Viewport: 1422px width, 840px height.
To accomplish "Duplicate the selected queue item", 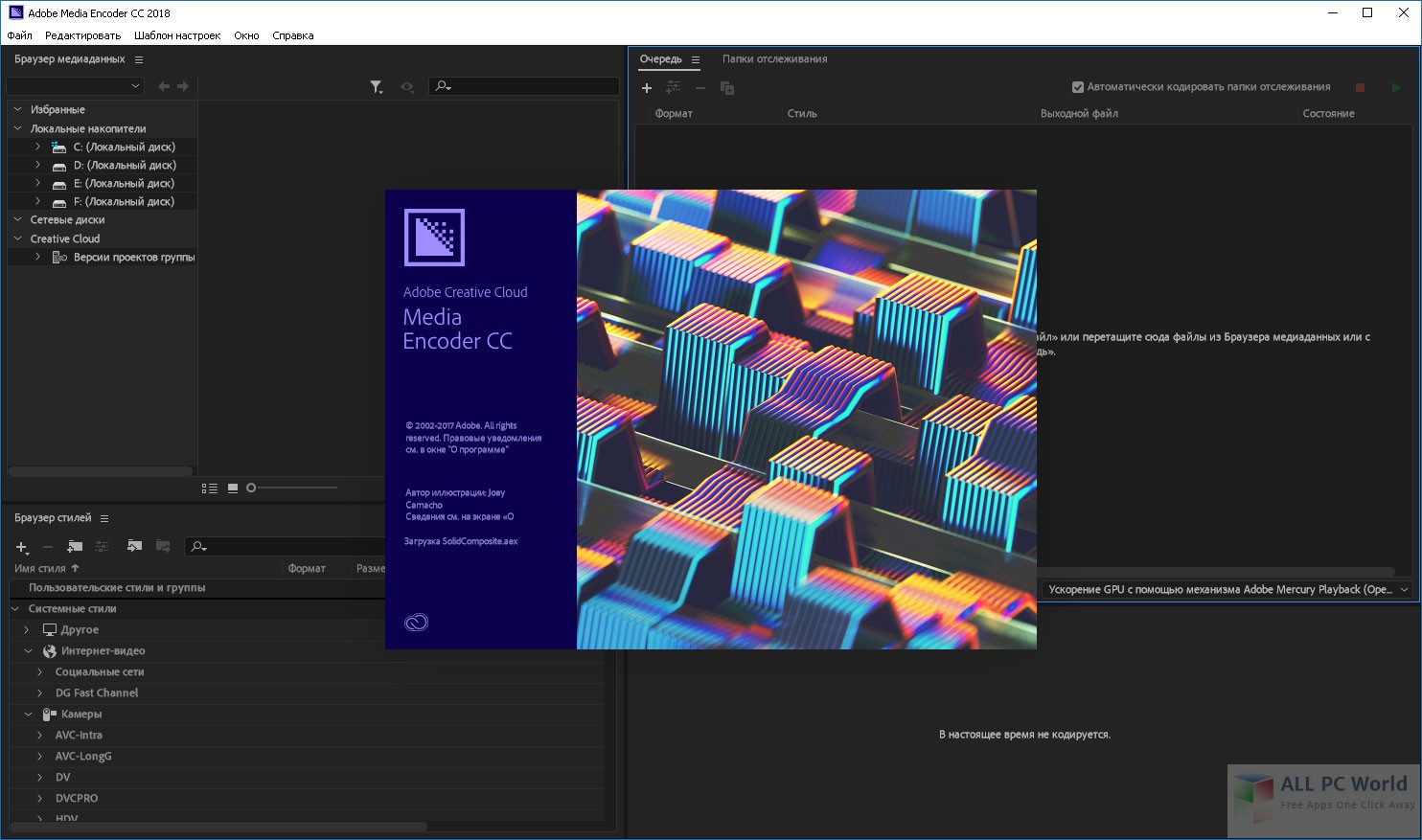I will 727,88.
